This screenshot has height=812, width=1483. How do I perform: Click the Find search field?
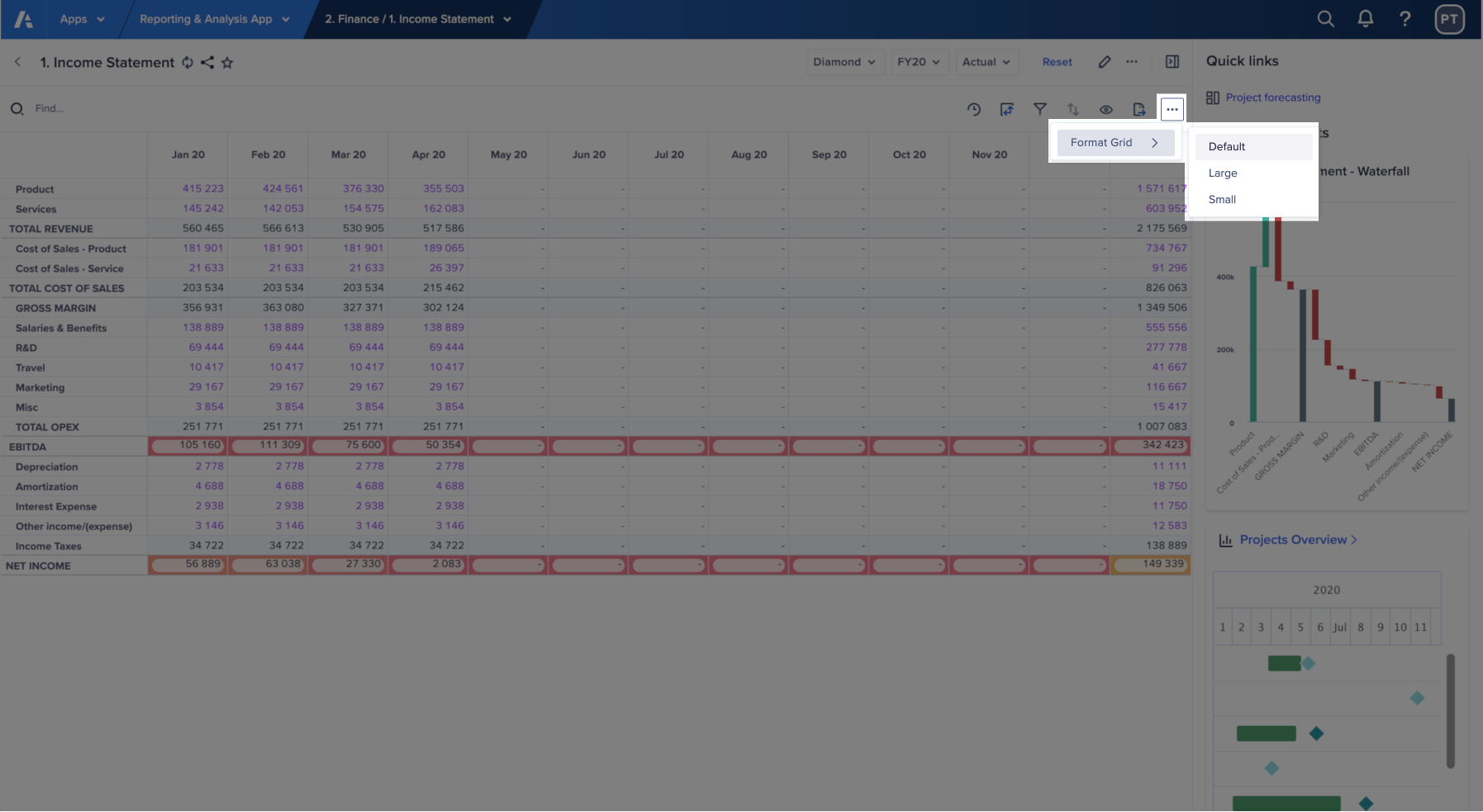tap(50, 108)
